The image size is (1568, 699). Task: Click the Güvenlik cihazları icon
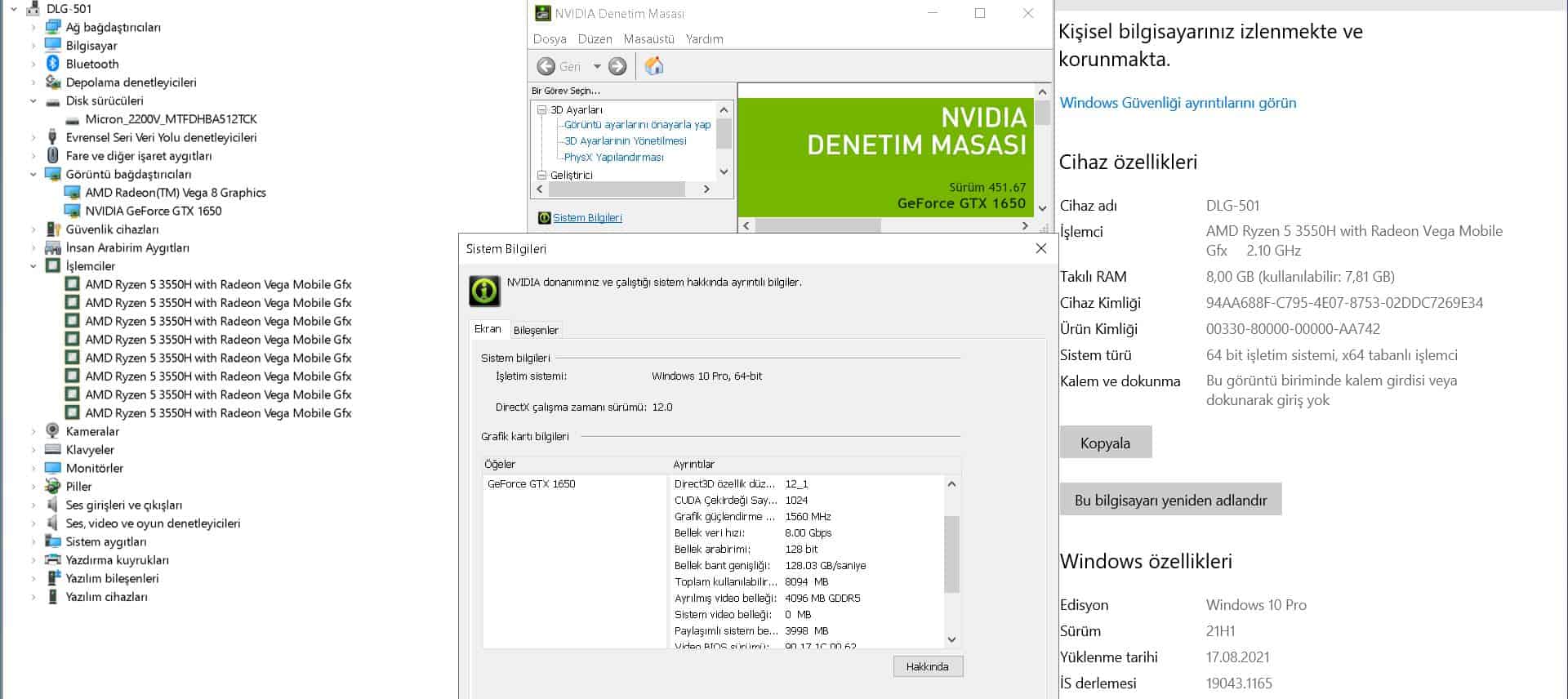53,229
